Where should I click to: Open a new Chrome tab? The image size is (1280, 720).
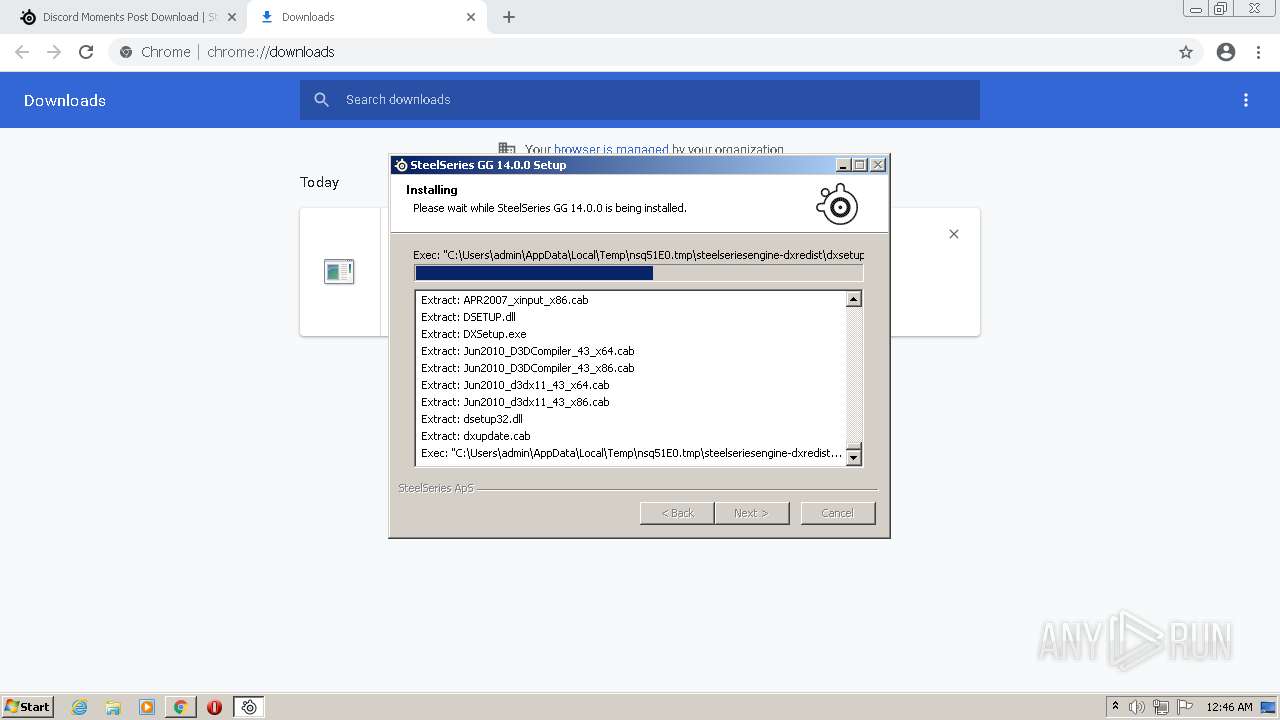click(509, 17)
